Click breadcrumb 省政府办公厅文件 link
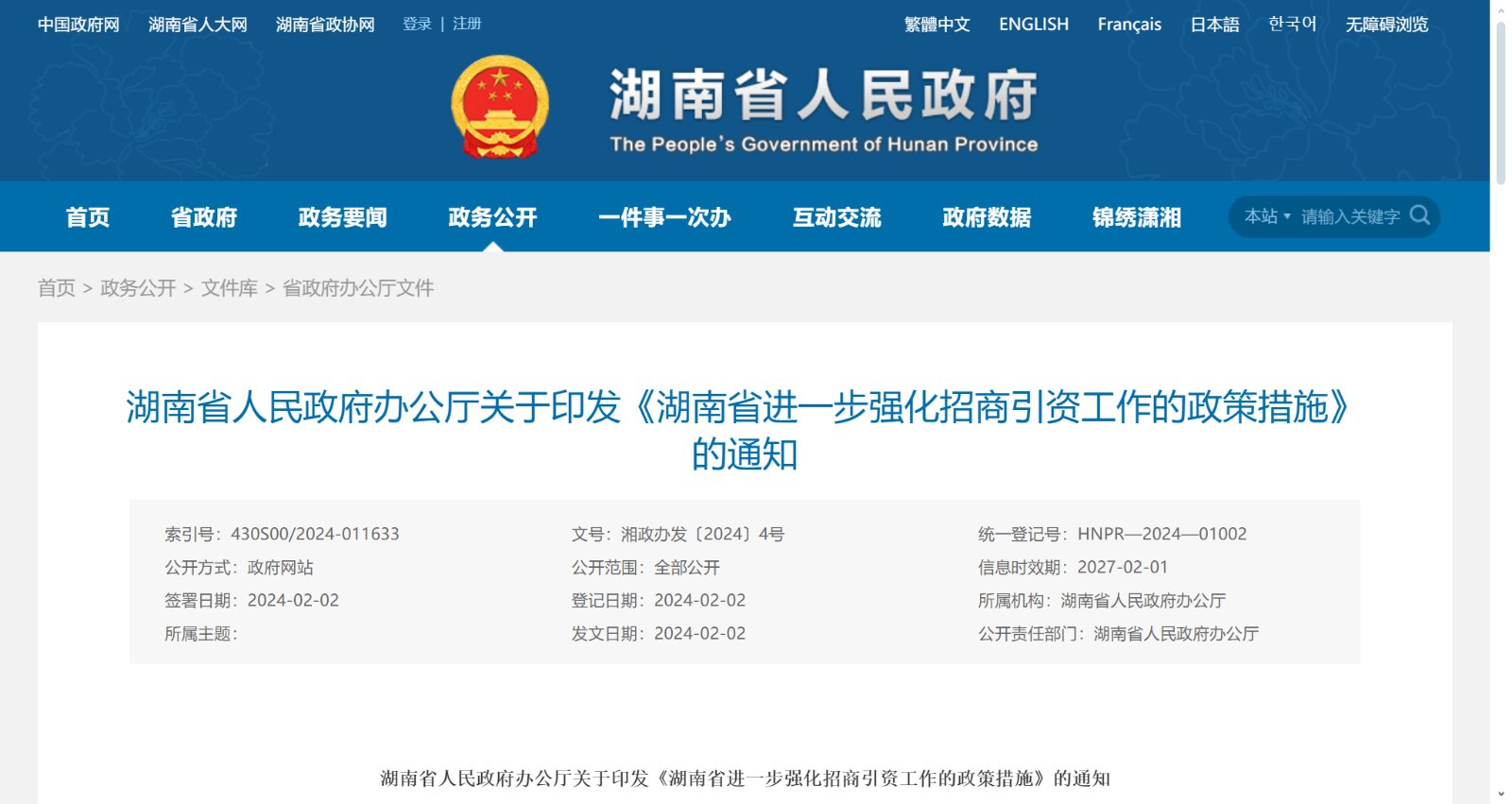 [x=358, y=288]
